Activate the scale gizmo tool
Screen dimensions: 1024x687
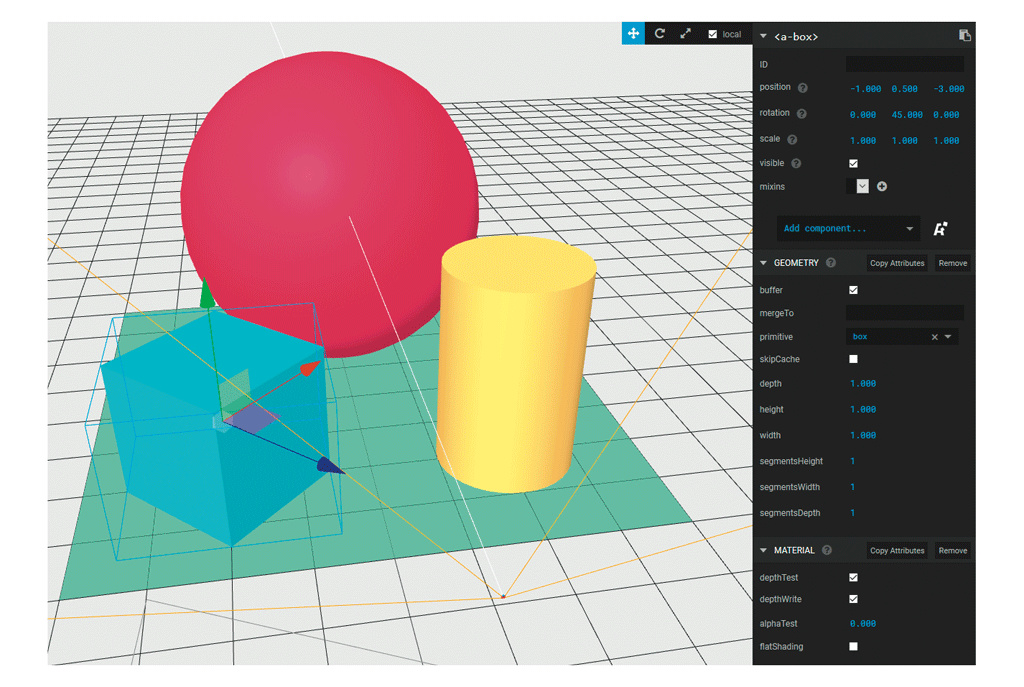686,34
